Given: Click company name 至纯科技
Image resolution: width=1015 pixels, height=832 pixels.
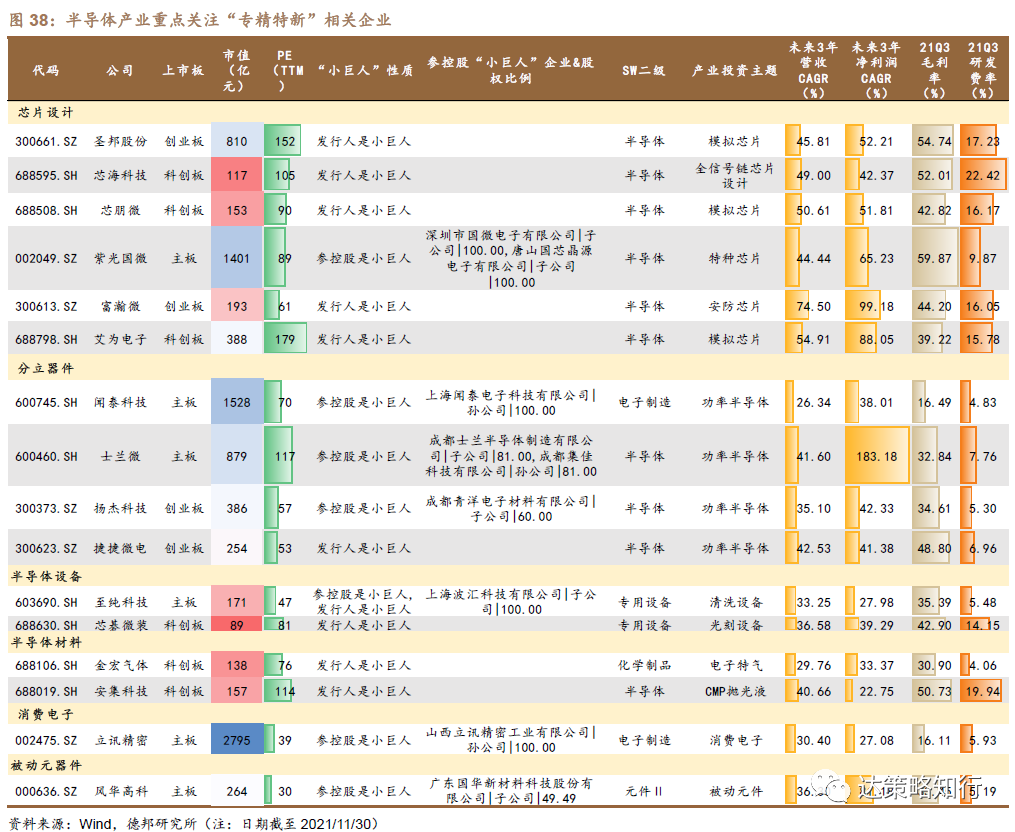Looking at the screenshot, I should [120, 602].
